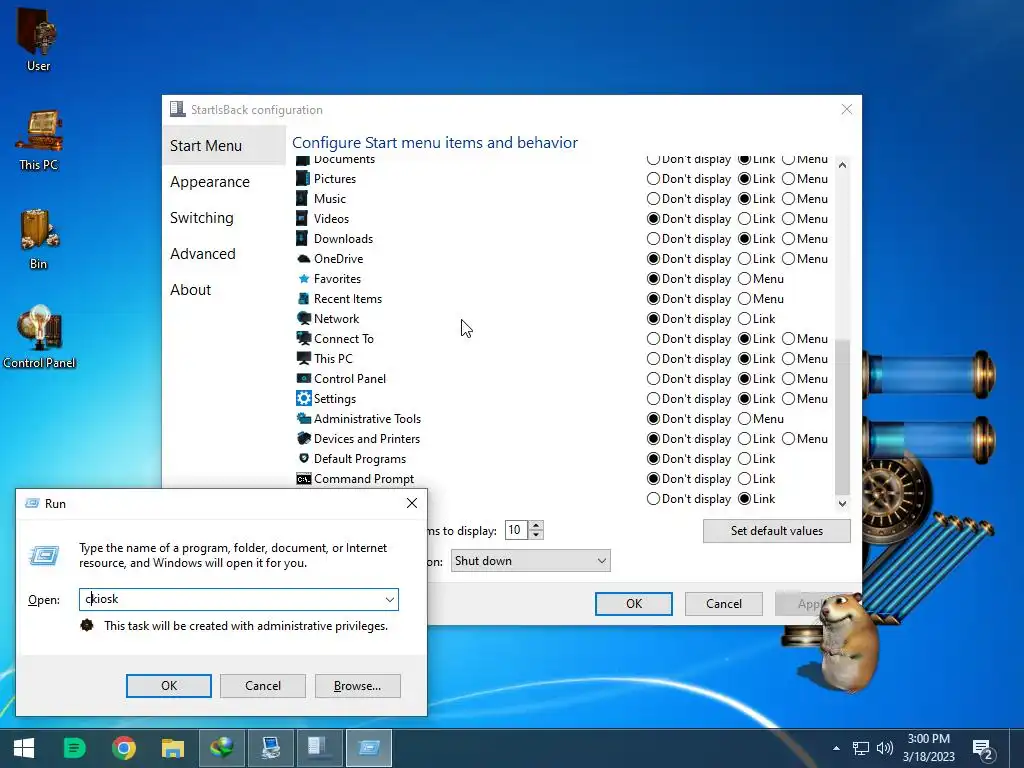Image resolution: width=1024 pixels, height=768 pixels.
Task: Set Command Prompt to Link
Action: (x=744, y=479)
